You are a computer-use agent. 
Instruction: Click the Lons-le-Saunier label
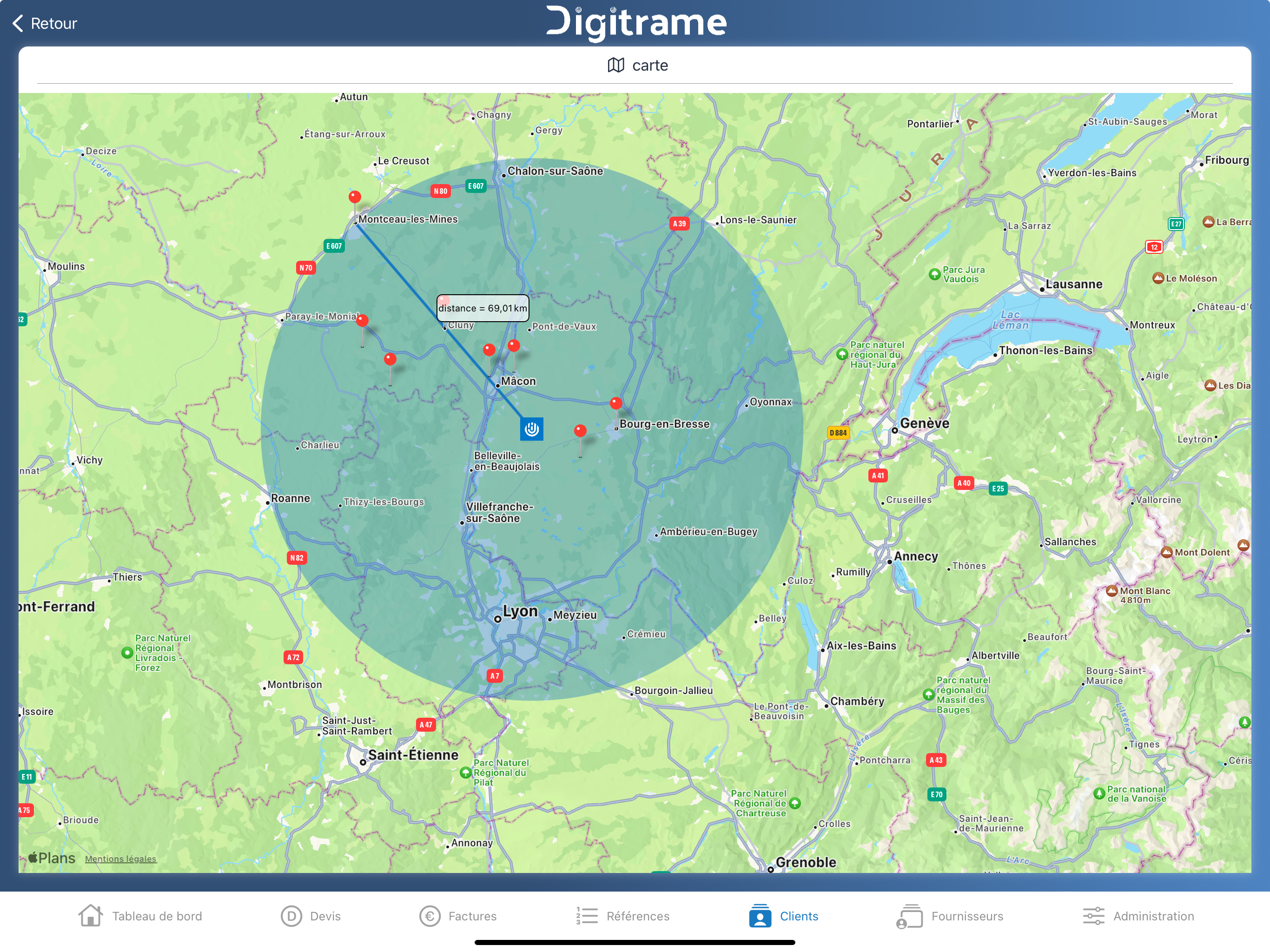coord(759,220)
